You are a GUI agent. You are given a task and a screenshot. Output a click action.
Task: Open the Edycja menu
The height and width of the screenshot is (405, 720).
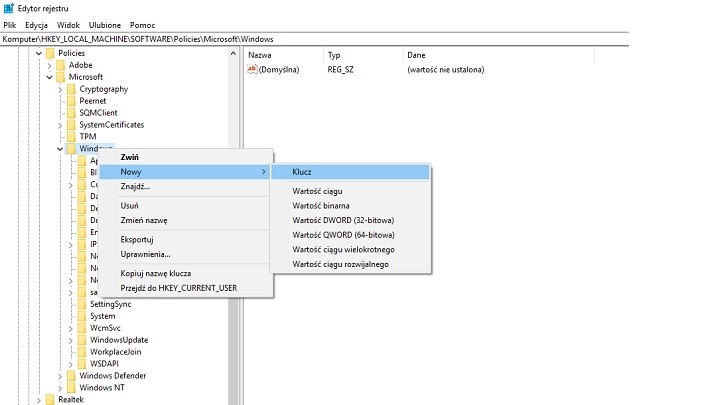[36, 25]
